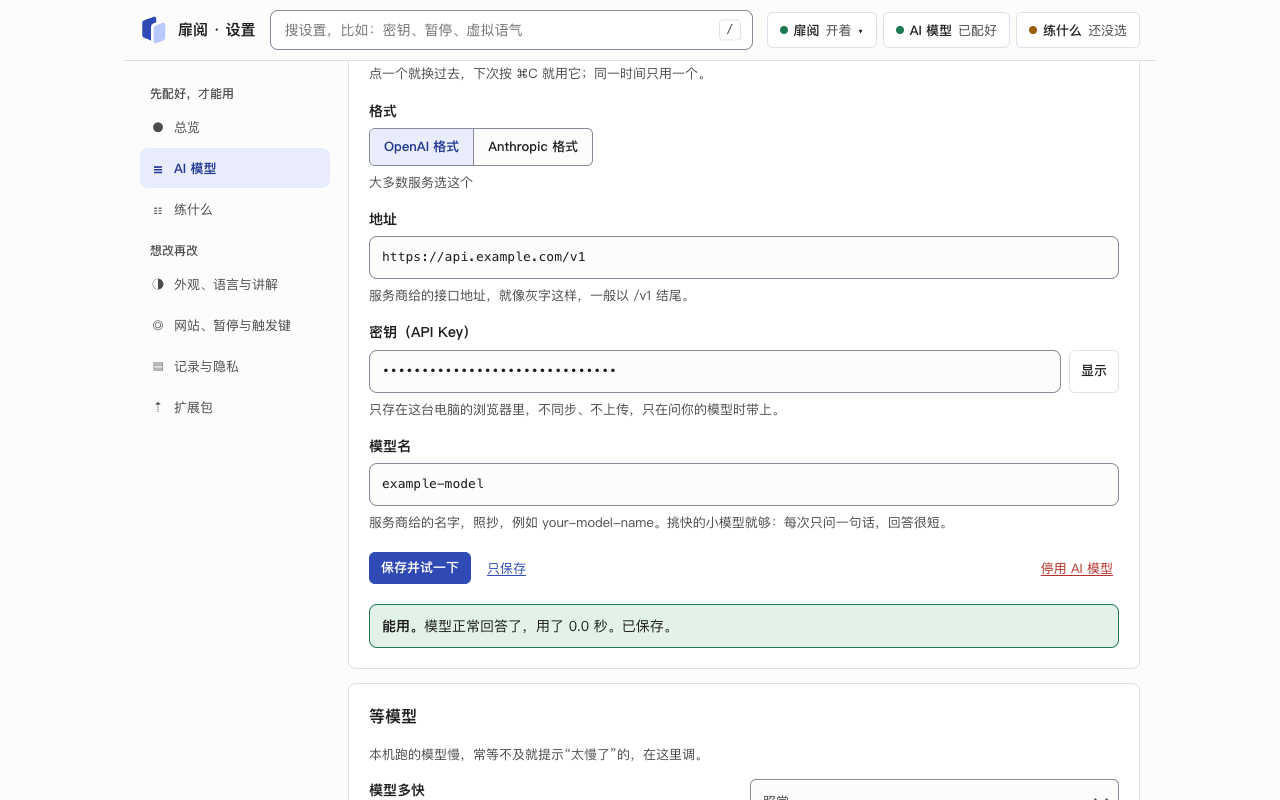Click 显示 to reveal the API key
This screenshot has width=1280, height=800.
click(x=1094, y=371)
